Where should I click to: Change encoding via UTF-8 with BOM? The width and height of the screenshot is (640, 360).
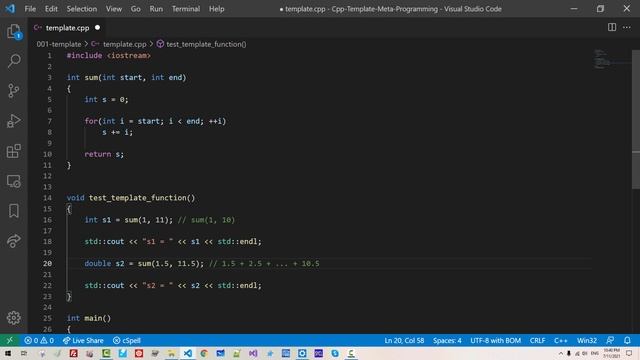(496, 340)
